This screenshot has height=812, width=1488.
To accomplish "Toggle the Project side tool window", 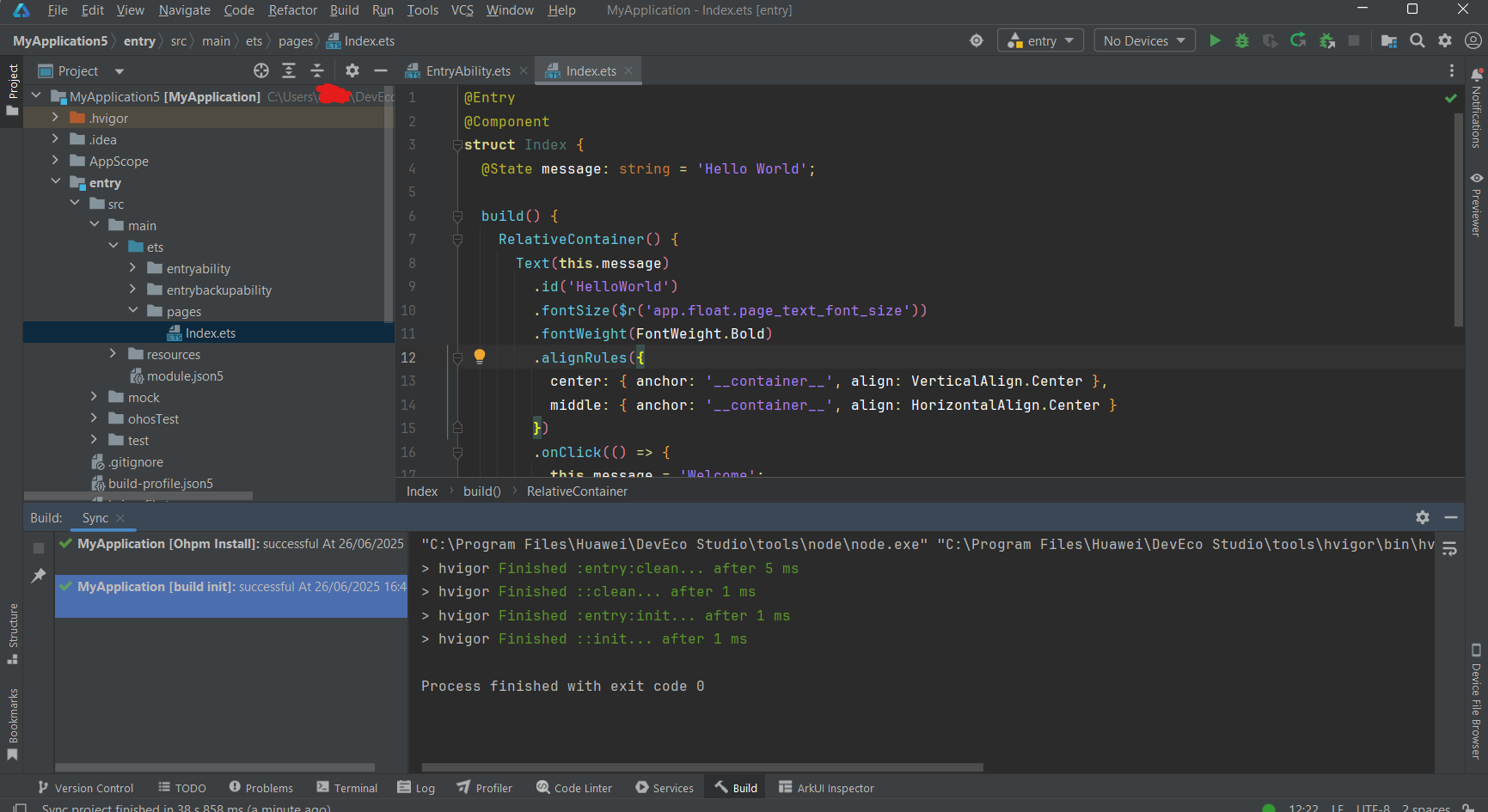I will pyautogui.click(x=12, y=91).
